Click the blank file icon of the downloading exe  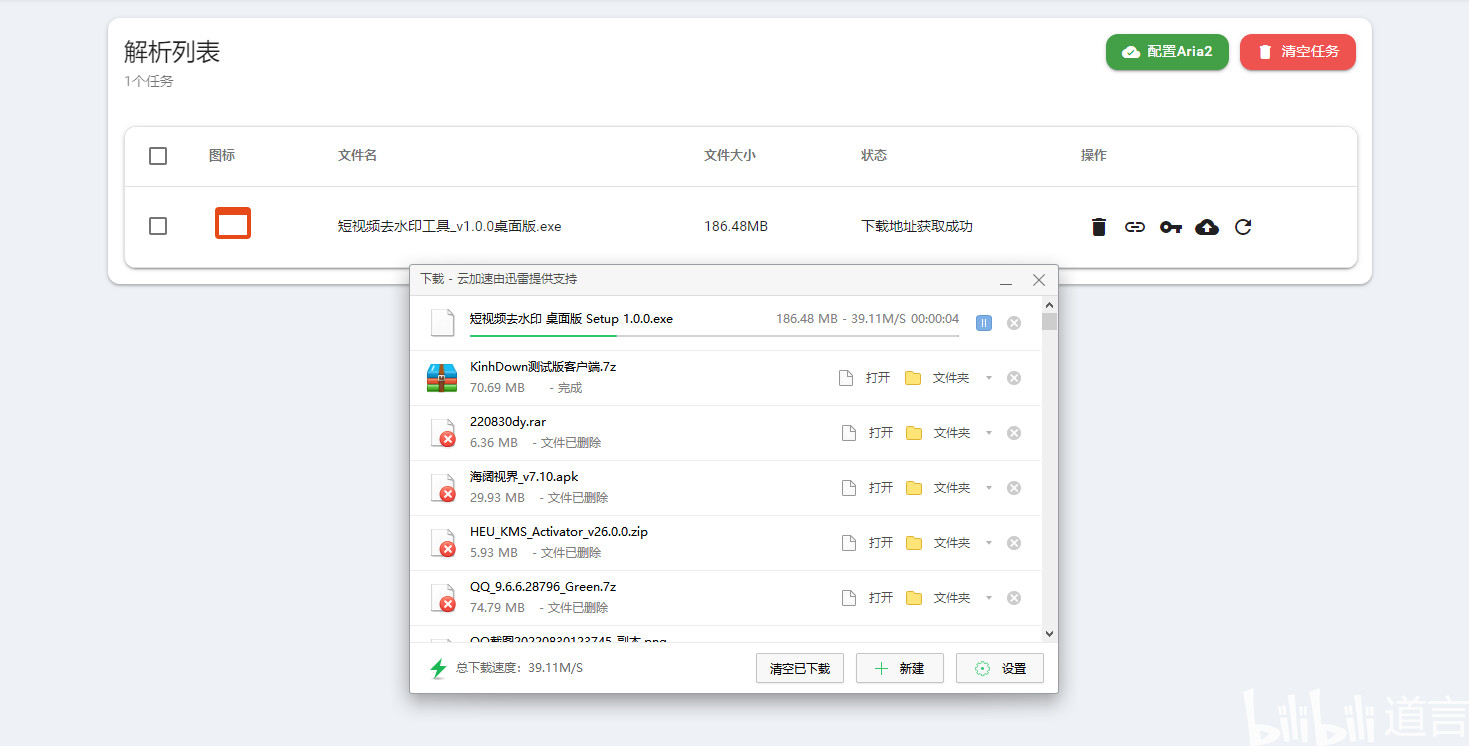point(442,322)
